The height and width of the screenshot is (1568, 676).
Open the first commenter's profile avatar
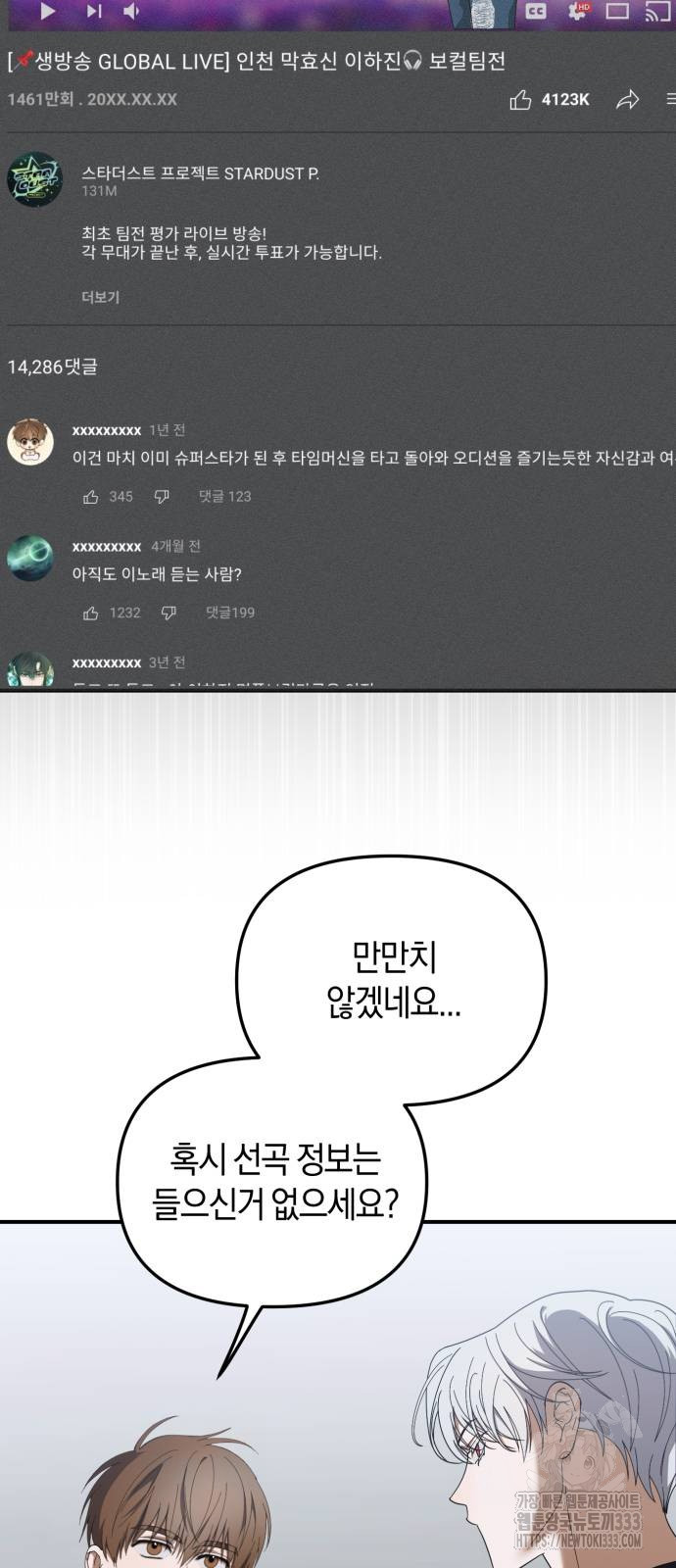click(30, 442)
